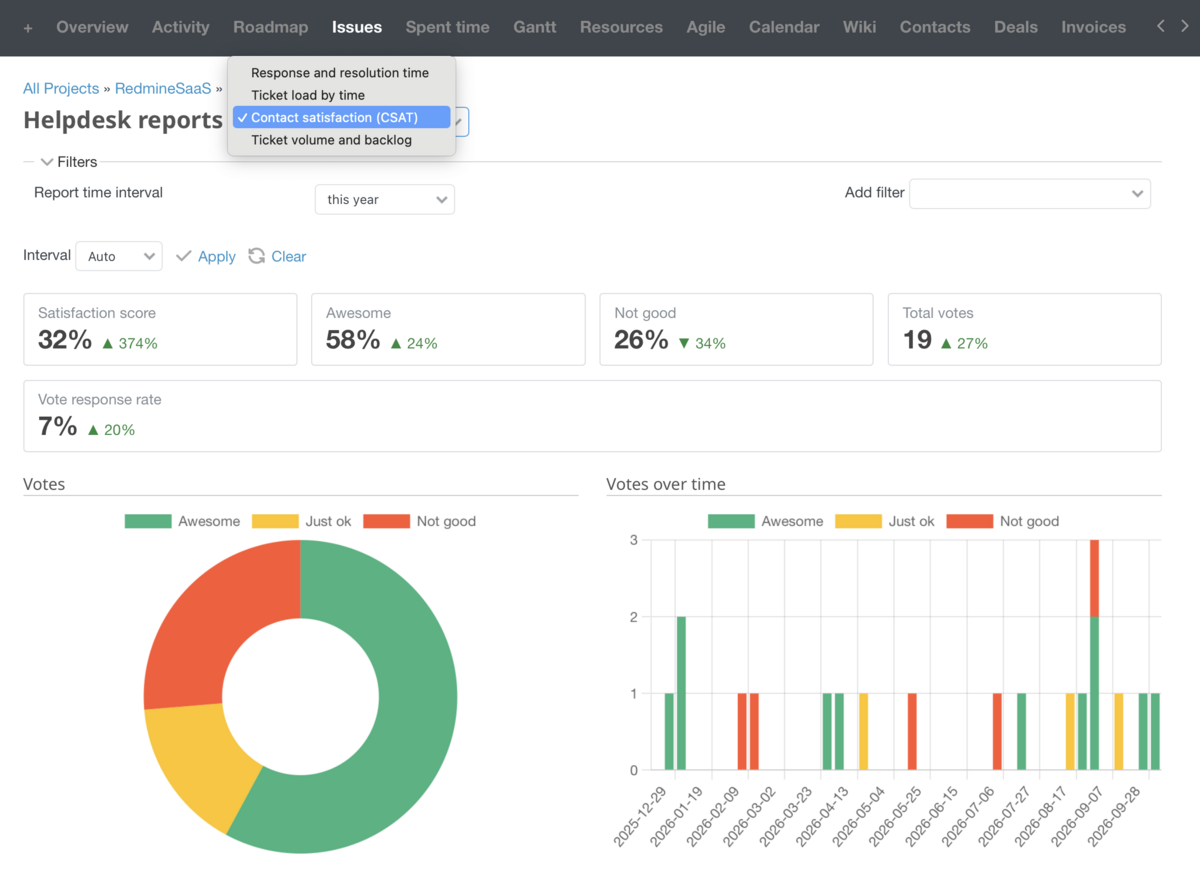Image resolution: width=1200 pixels, height=878 pixels.
Task: Toggle Just ok legend swatch in Votes chart
Action: 275,521
